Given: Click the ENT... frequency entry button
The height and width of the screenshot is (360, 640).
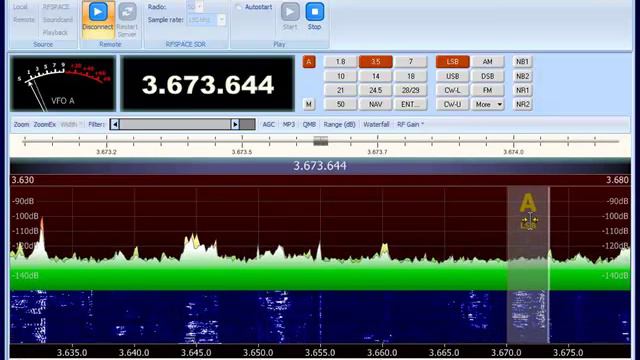Looking at the screenshot, I should tap(411, 104).
